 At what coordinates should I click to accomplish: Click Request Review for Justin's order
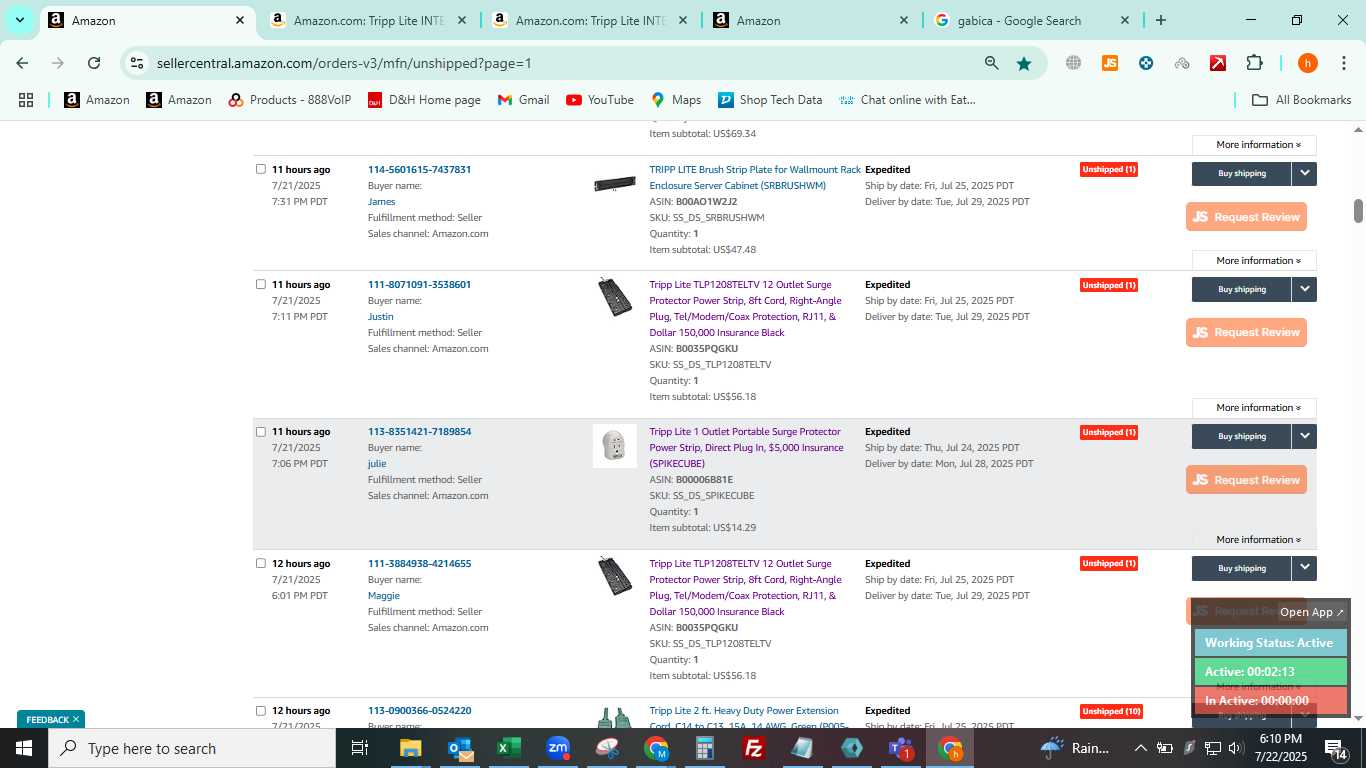click(x=1246, y=332)
